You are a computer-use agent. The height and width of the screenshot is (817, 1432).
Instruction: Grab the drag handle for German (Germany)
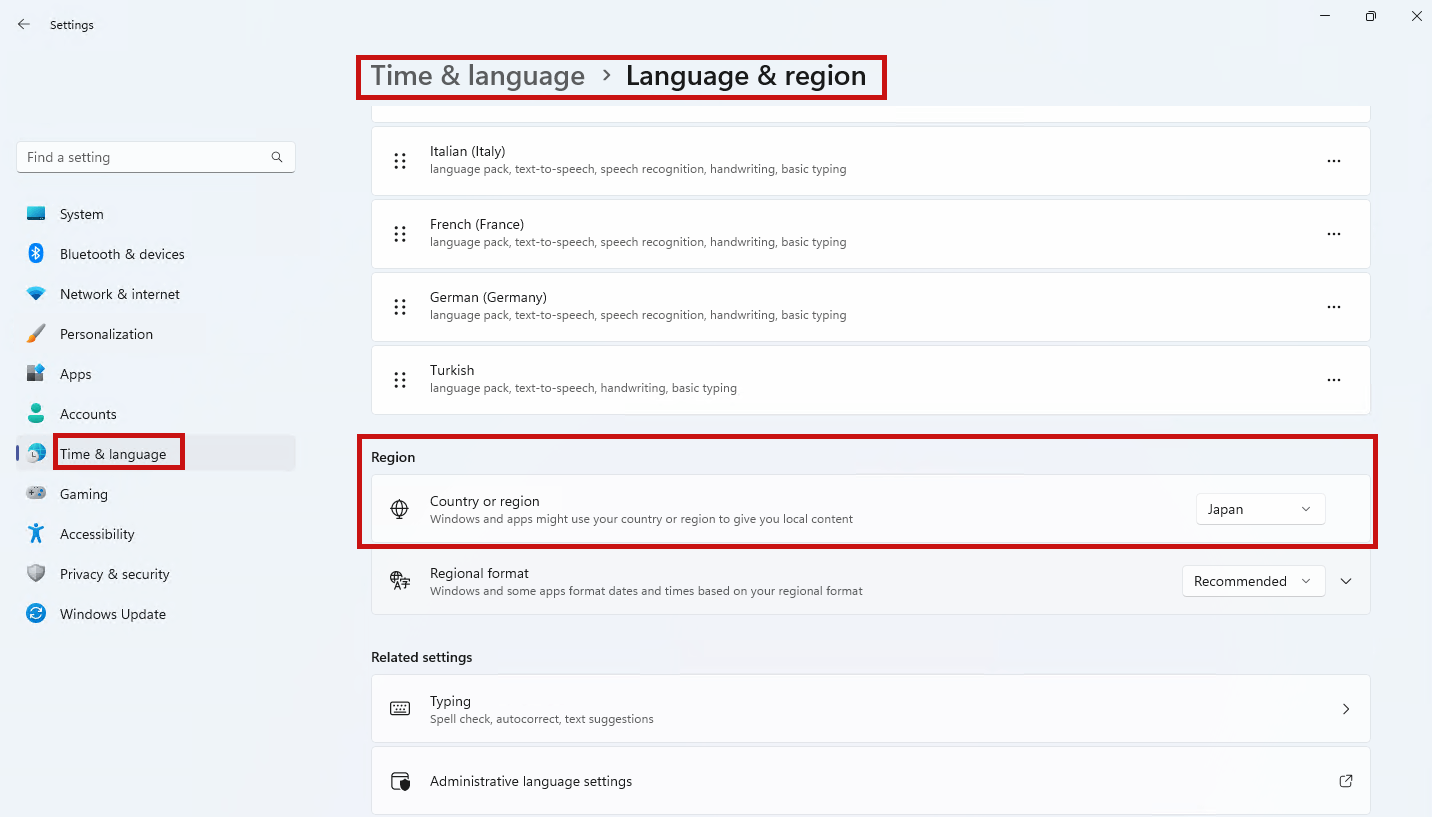click(400, 307)
